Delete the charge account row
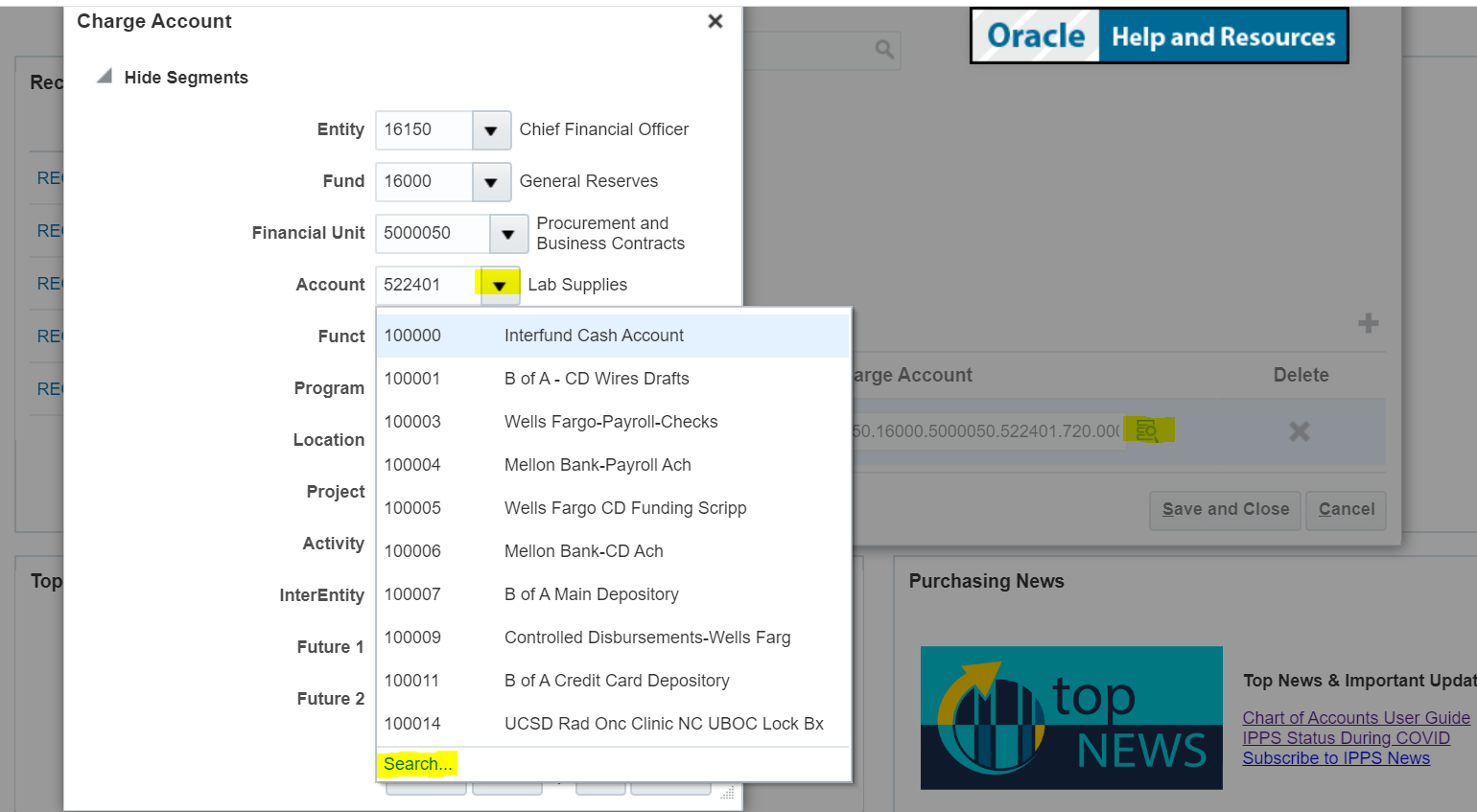This screenshot has height=812, width=1477. tap(1300, 431)
